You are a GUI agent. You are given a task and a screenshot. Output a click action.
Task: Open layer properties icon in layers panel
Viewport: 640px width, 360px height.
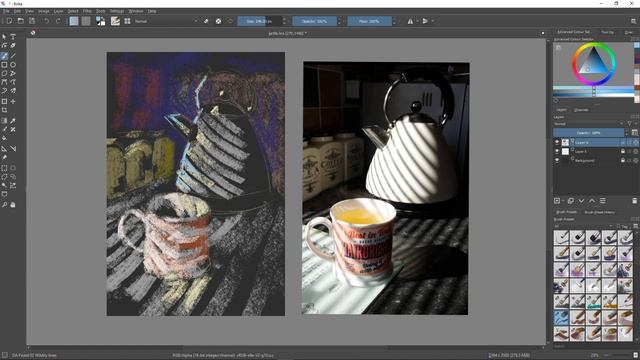[x=602, y=201]
